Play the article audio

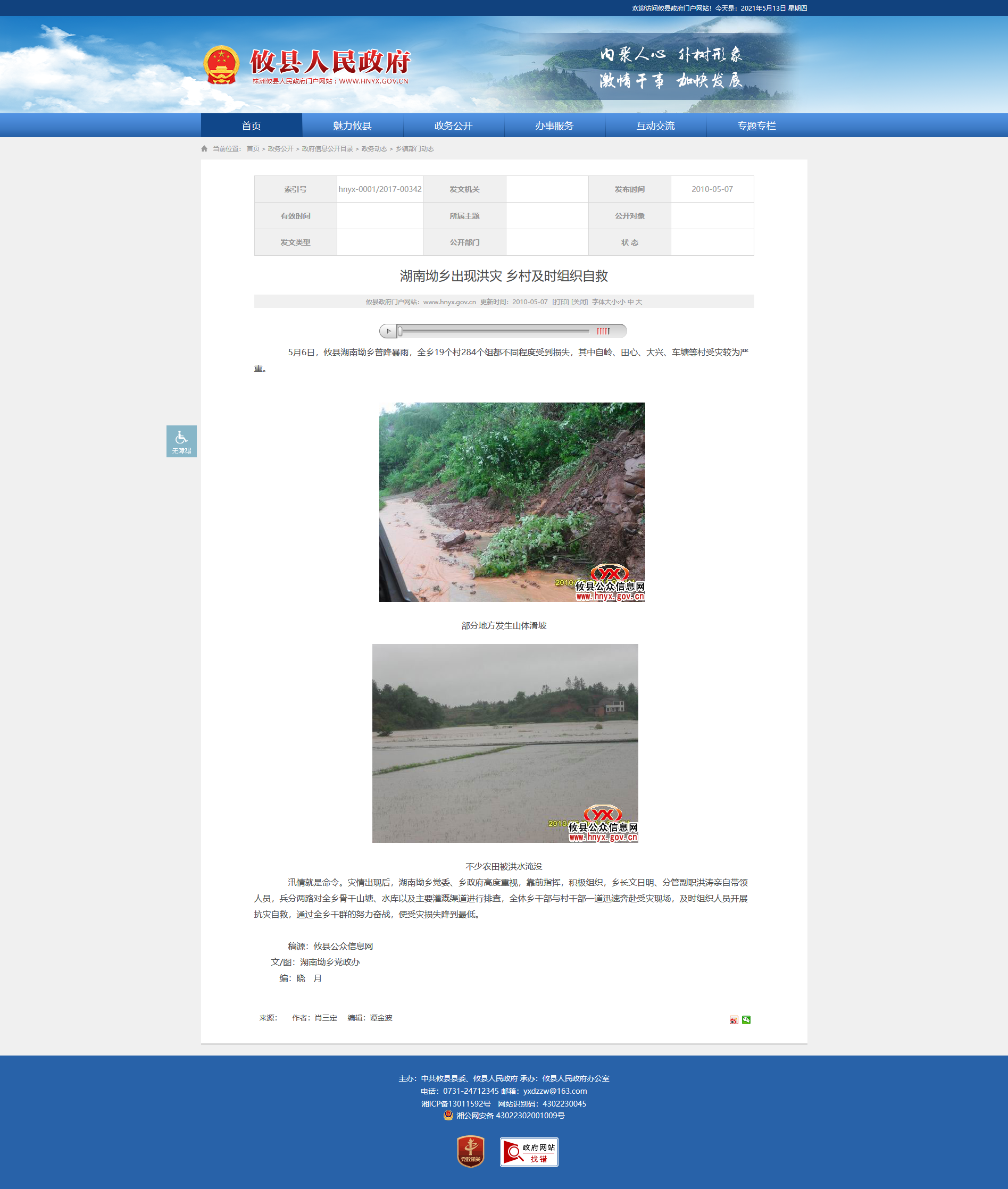pos(388,331)
